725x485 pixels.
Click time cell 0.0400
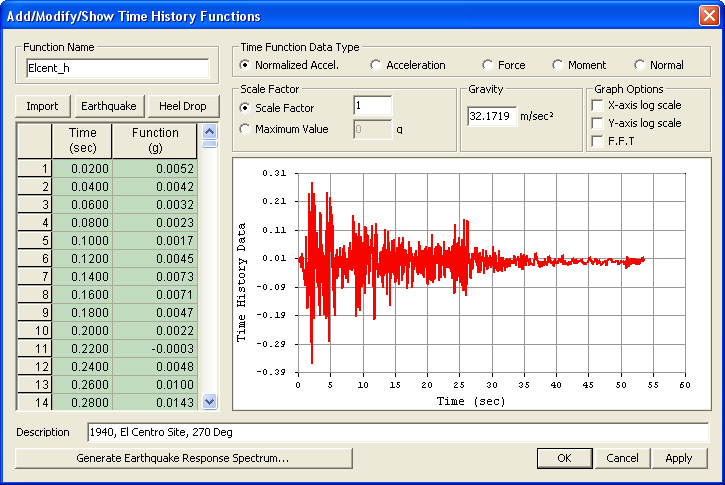[82, 186]
